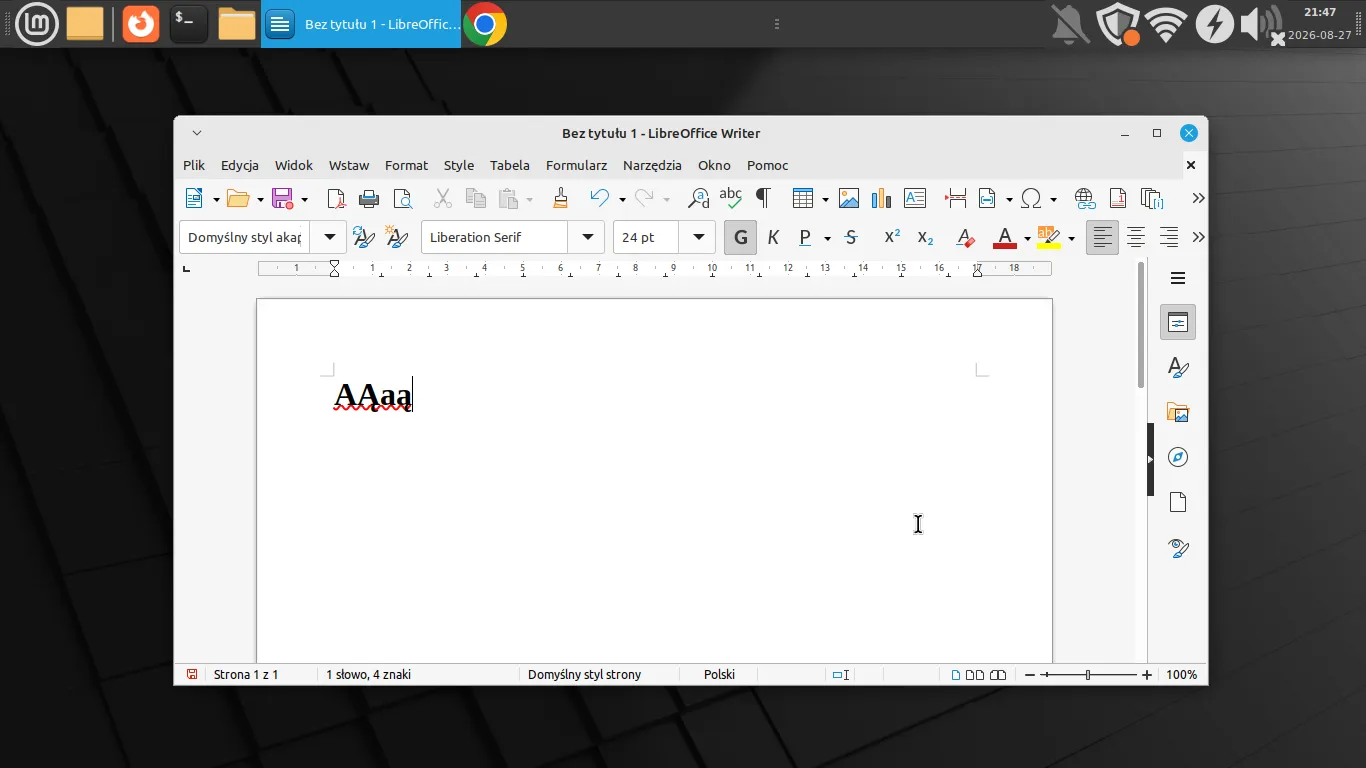Open the sidebar Page panel
This screenshot has height=768, width=1366.
[x=1178, y=502]
